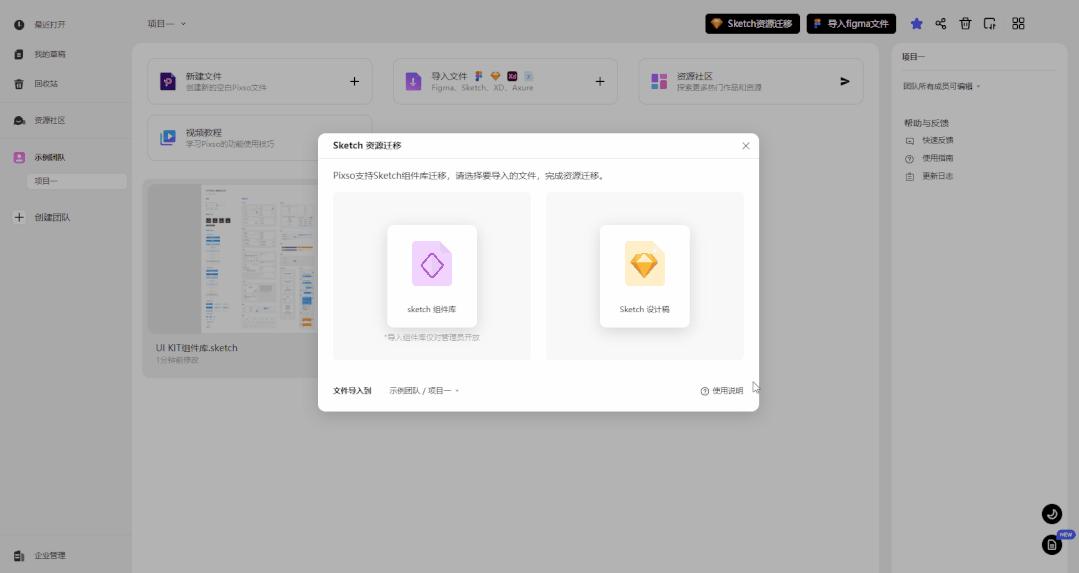Open the 视频教程 card
The height and width of the screenshot is (573, 1079).
259,138
